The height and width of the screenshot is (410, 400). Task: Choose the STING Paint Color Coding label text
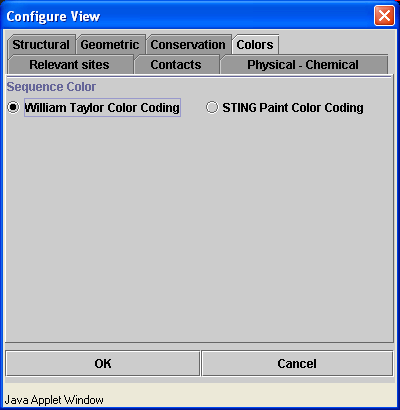tap(293, 107)
